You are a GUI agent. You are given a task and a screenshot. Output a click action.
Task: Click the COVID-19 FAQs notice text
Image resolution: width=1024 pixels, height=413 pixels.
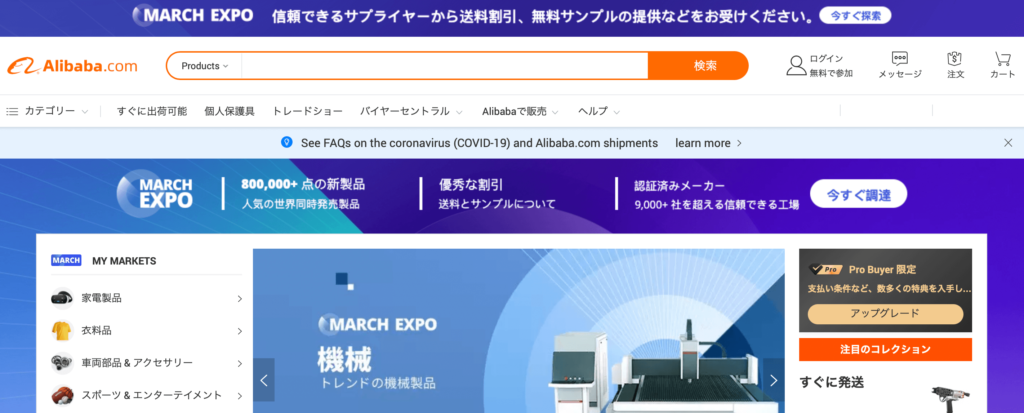(x=479, y=142)
